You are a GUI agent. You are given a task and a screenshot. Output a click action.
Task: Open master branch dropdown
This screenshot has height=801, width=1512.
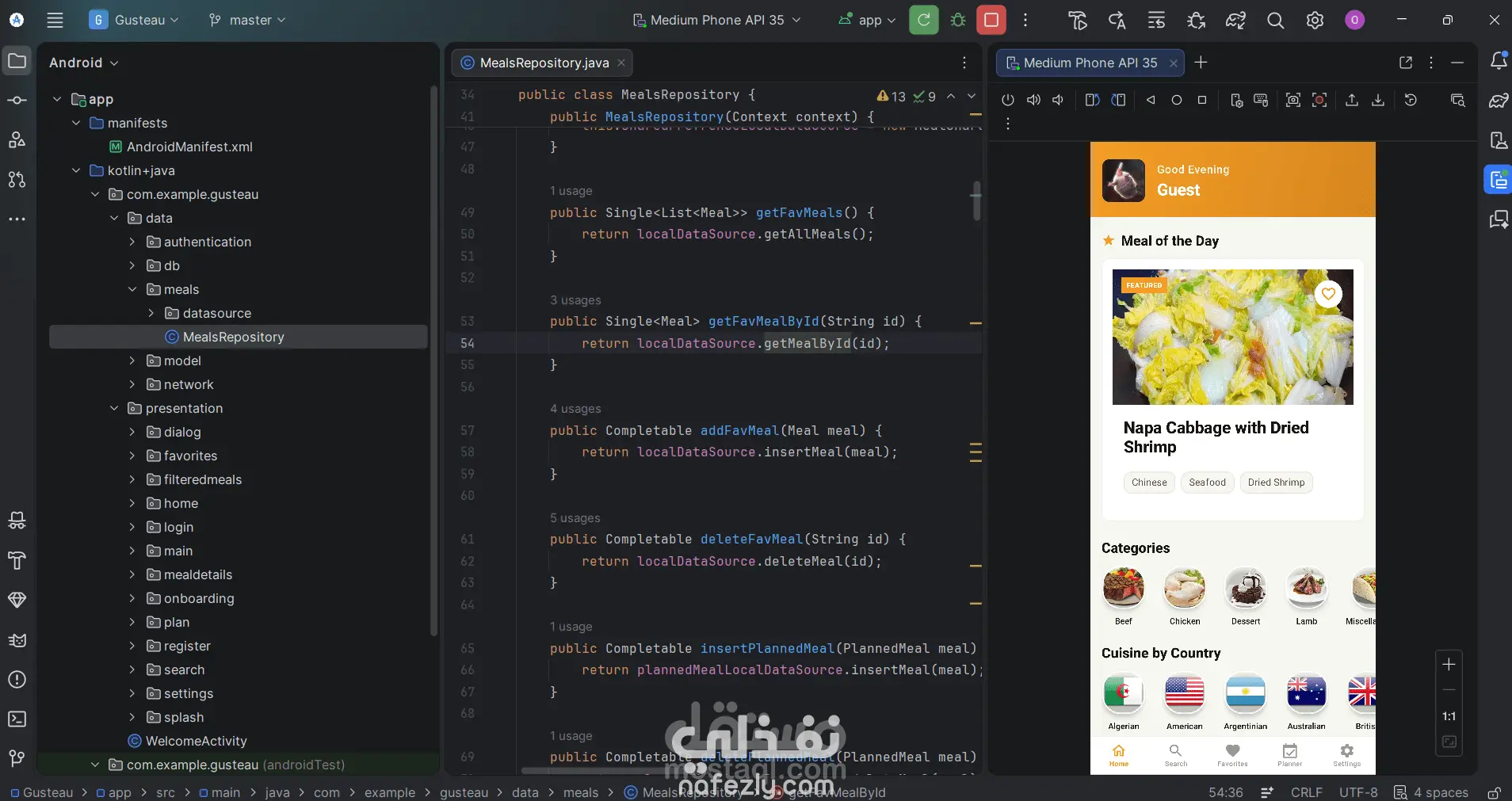[246, 20]
